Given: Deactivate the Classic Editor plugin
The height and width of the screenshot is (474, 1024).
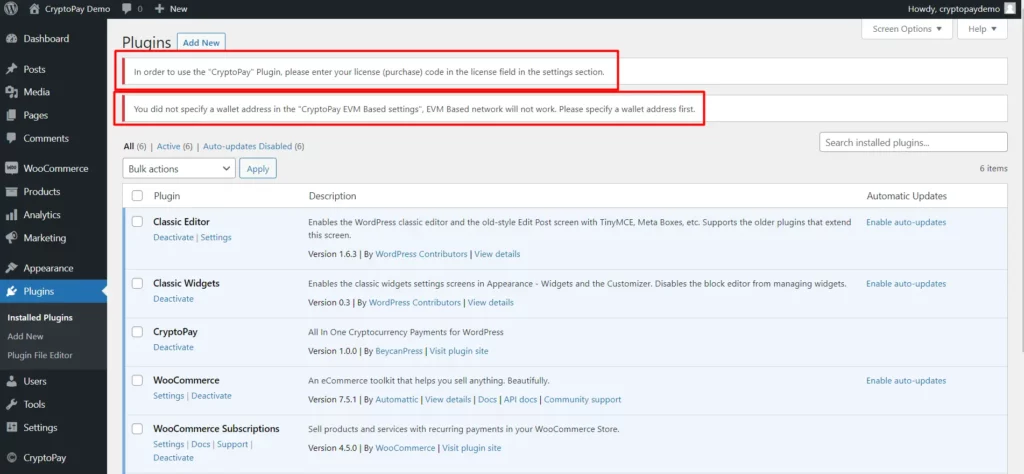Looking at the screenshot, I should [x=173, y=238].
